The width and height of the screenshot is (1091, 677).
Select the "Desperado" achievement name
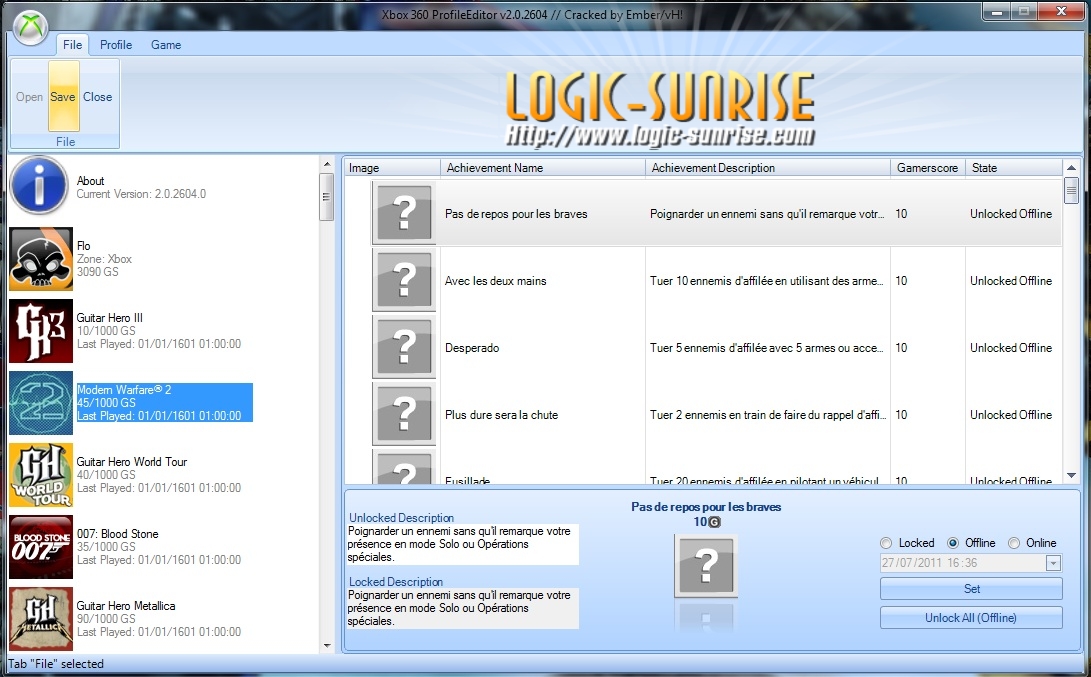click(x=472, y=347)
